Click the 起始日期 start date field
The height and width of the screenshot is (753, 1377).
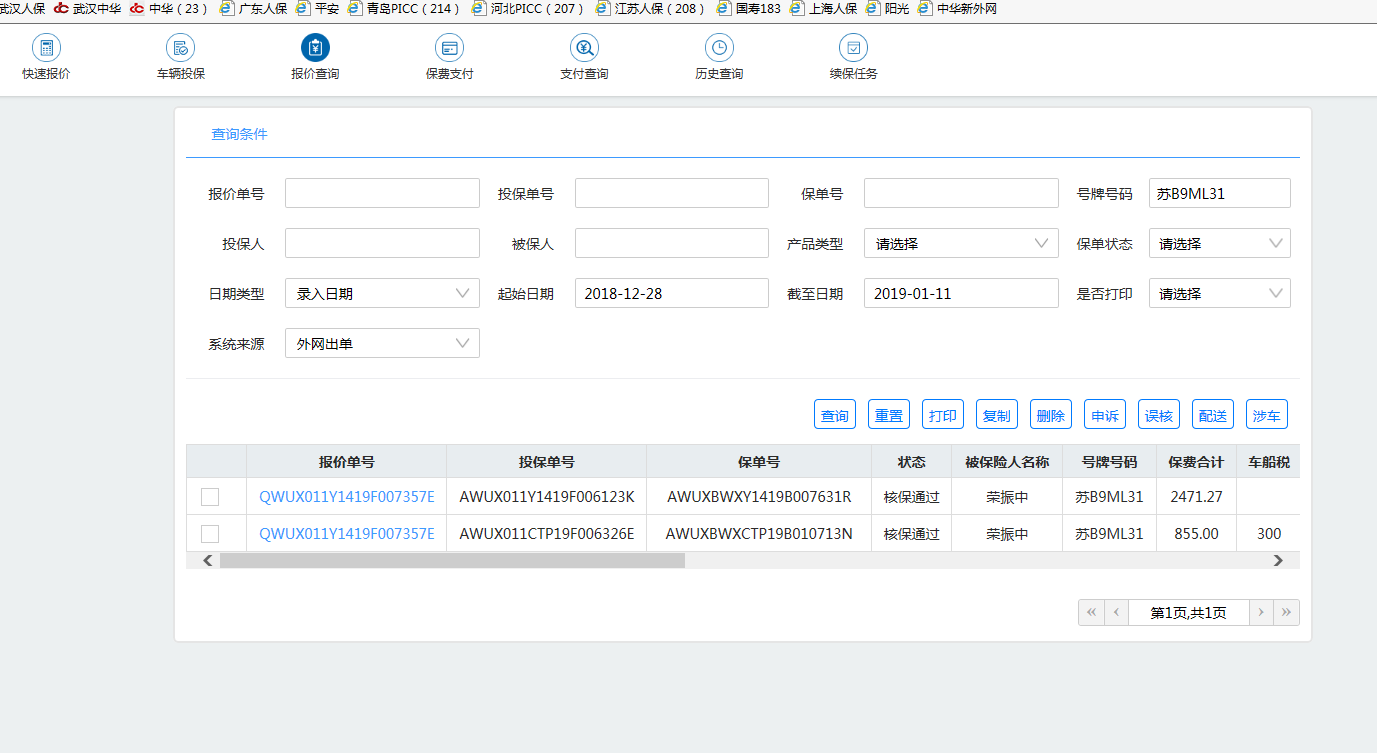[x=671, y=294]
